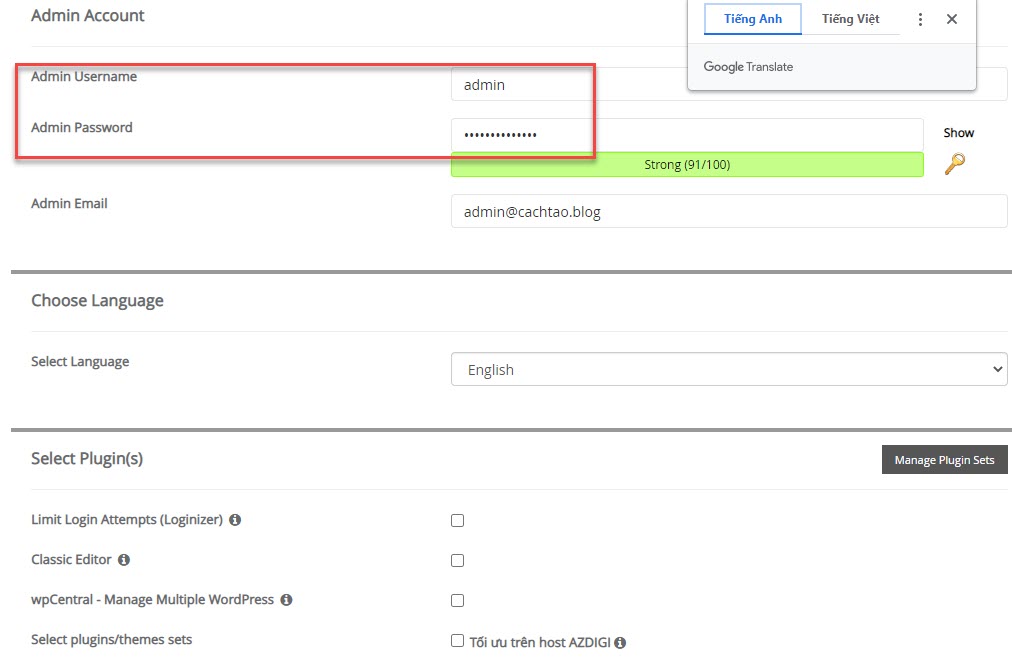Click info icon next to wpCentral
The image size is (1012, 665).
[x=286, y=600]
